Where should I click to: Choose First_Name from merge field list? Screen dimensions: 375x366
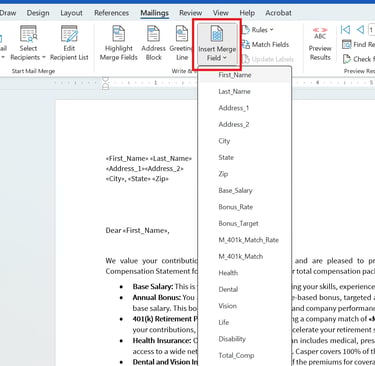coord(245,75)
